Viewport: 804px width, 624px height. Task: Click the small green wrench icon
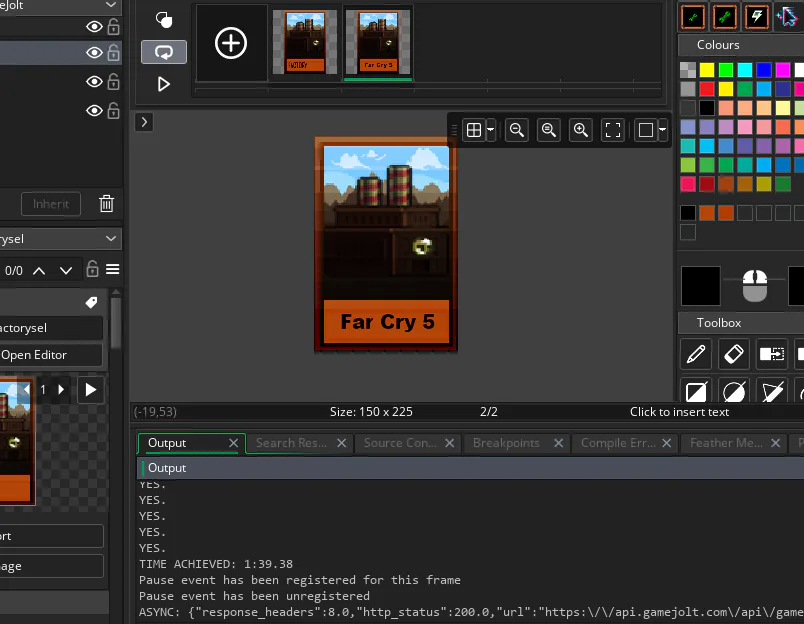click(x=693, y=17)
